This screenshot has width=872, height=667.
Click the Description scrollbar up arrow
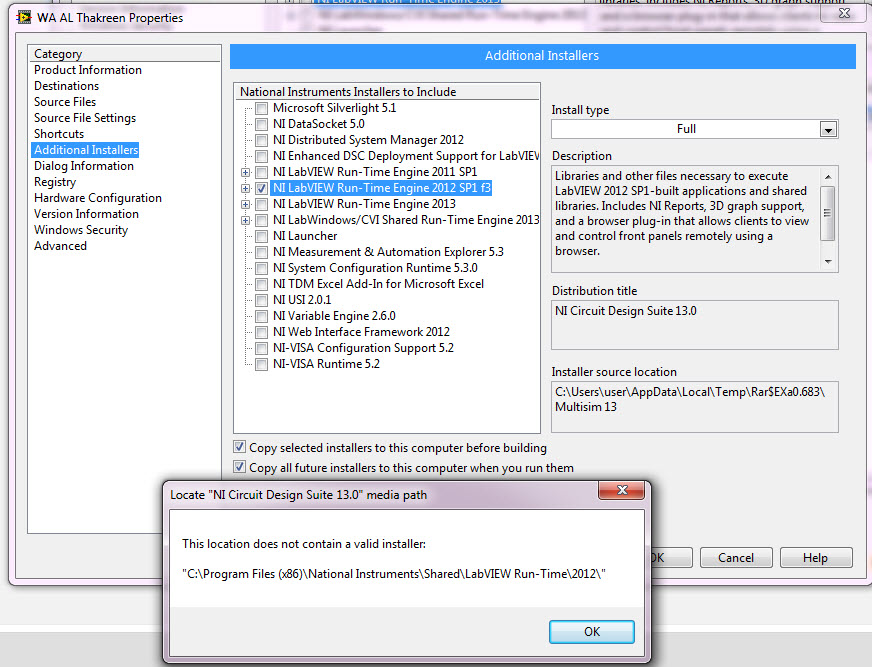click(x=828, y=177)
